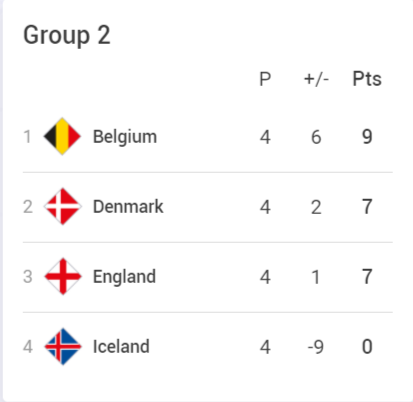Viewport: 413px width, 402px height.
Task: Click Belgium's rank number 1
Action: pos(28,137)
